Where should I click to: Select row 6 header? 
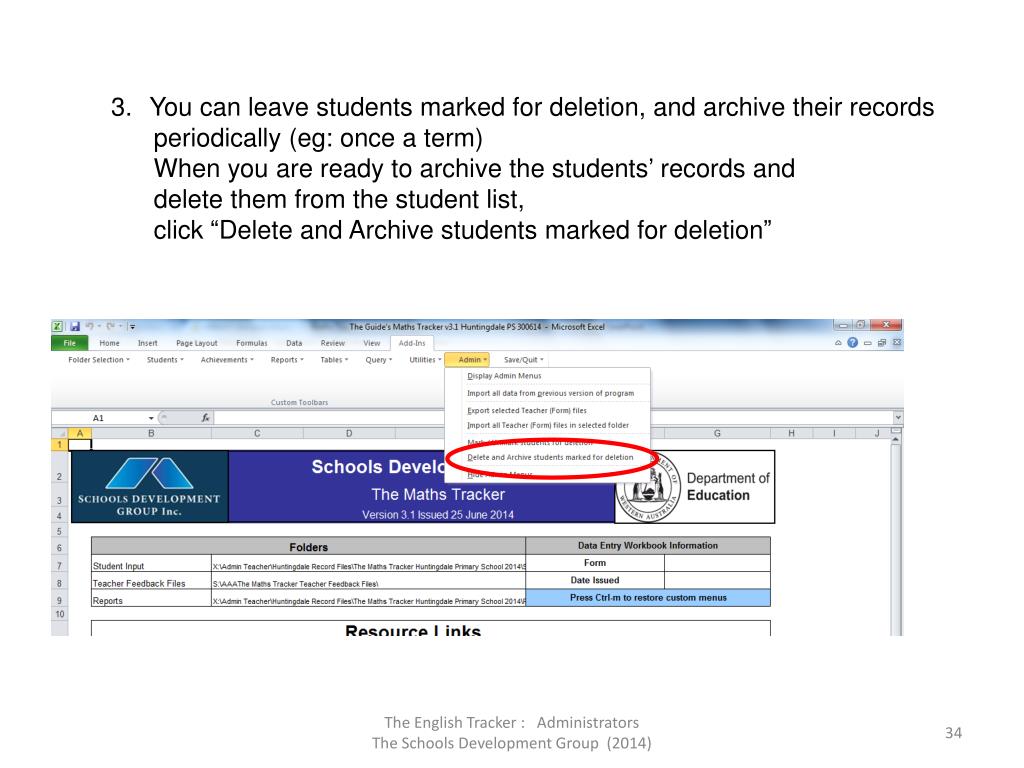(59, 548)
